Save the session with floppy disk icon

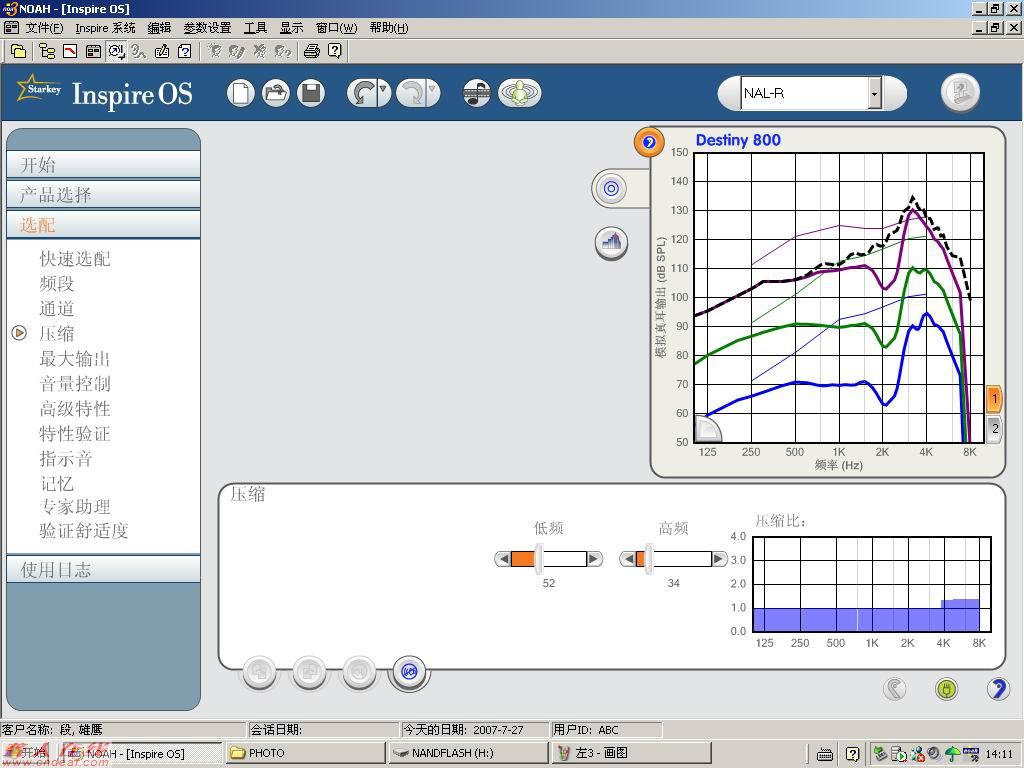312,93
